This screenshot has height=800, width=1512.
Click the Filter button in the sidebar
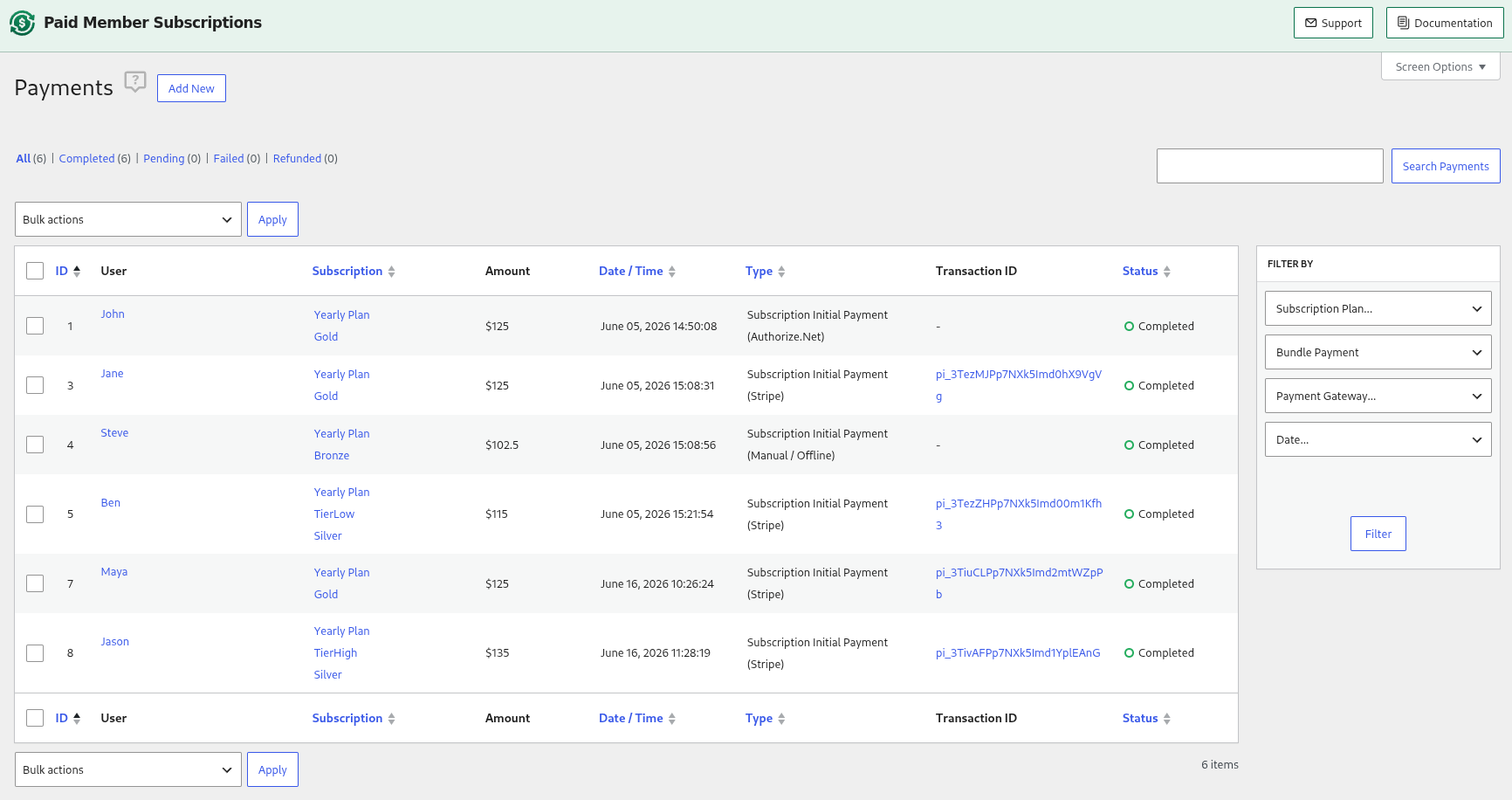(x=1378, y=534)
